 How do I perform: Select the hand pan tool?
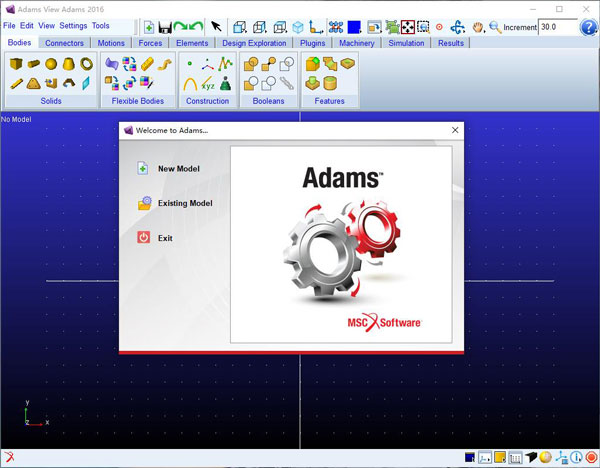coord(478,27)
